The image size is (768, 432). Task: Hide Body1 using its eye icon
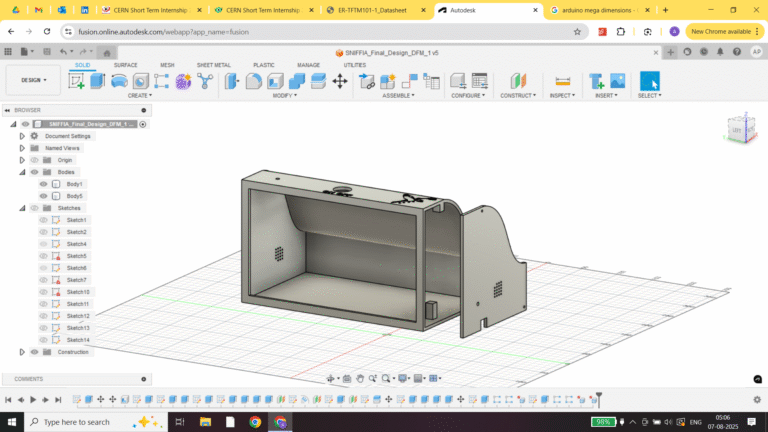pyautogui.click(x=43, y=184)
